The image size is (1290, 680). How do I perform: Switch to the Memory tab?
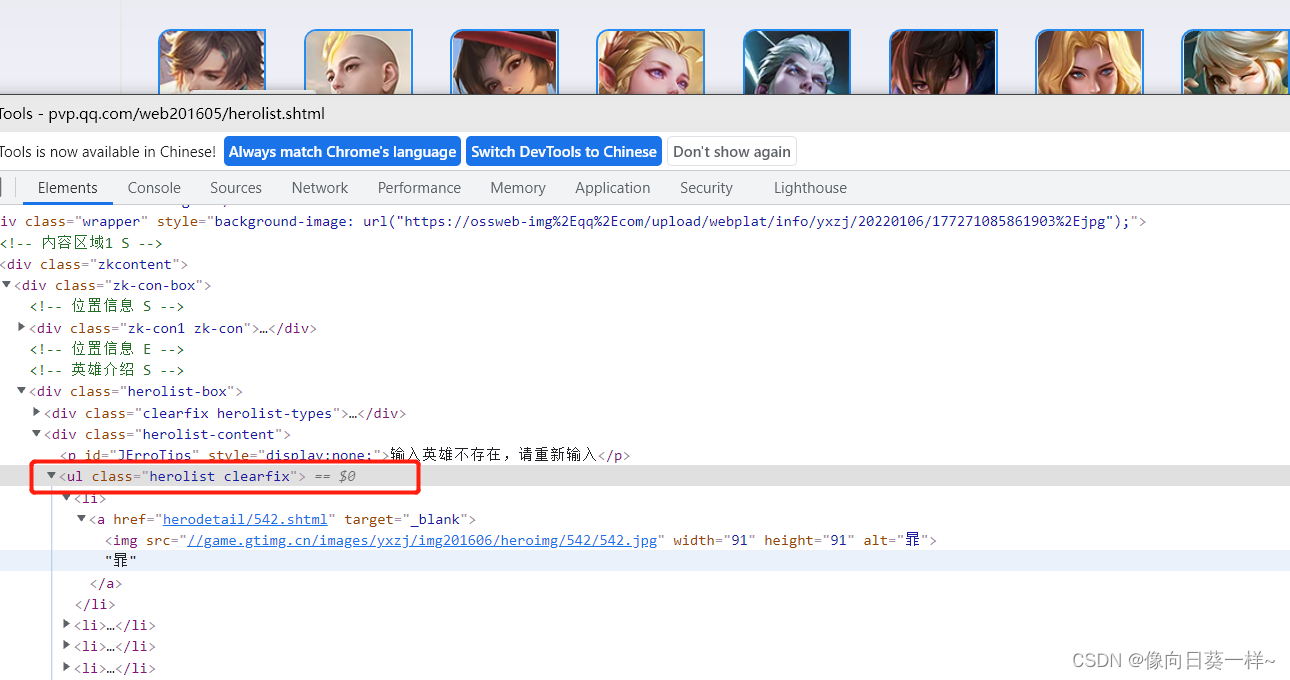click(517, 187)
